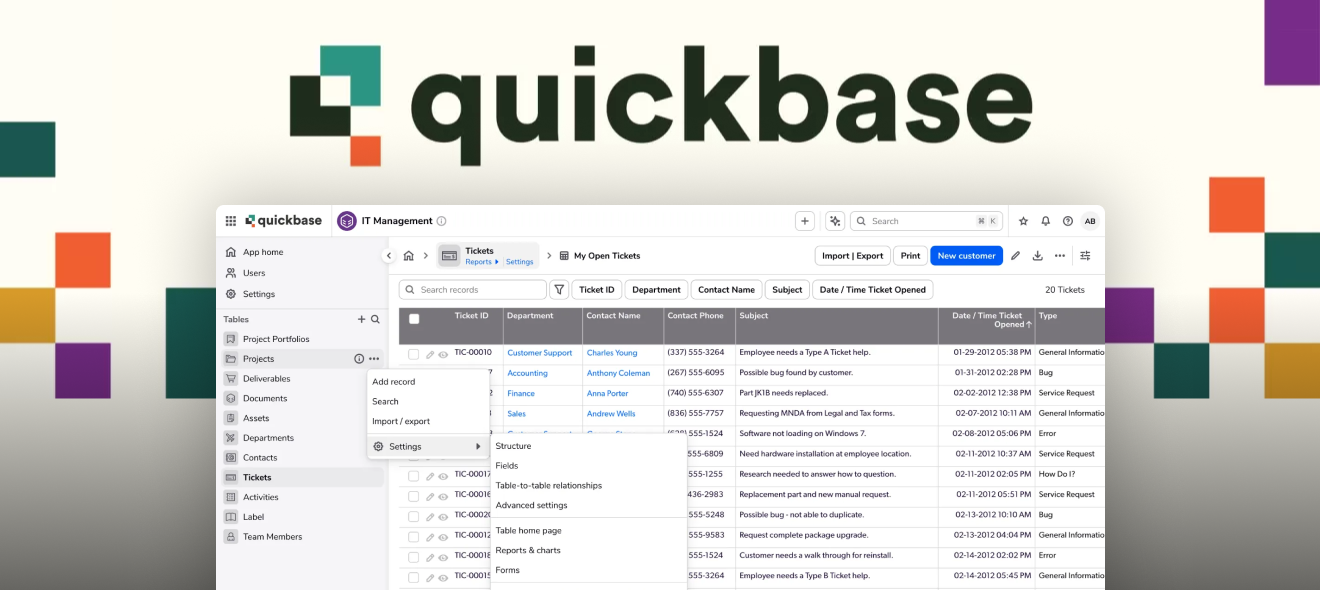Viewport: 1320px width, 590px height.
Task: Select the checkbox for TIC-00016 row
Action: (x=413, y=496)
